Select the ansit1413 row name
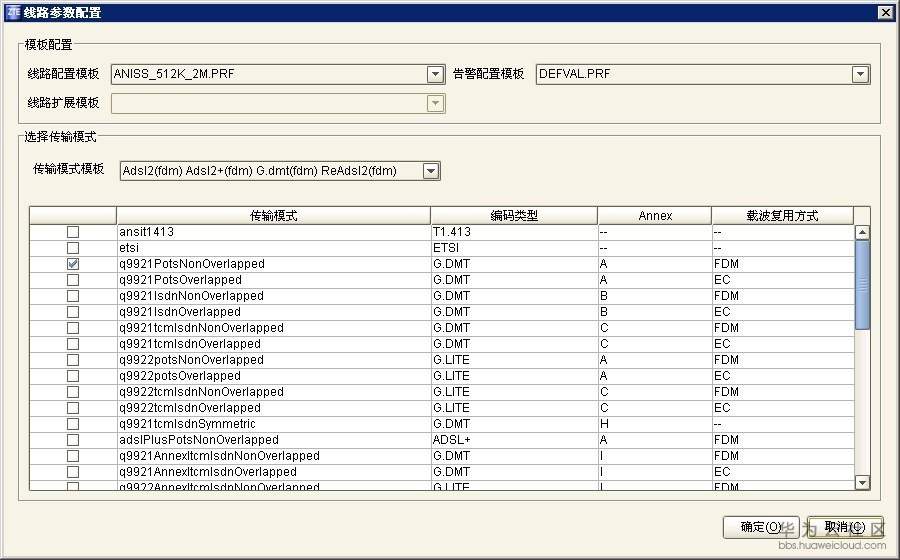 tap(146, 232)
